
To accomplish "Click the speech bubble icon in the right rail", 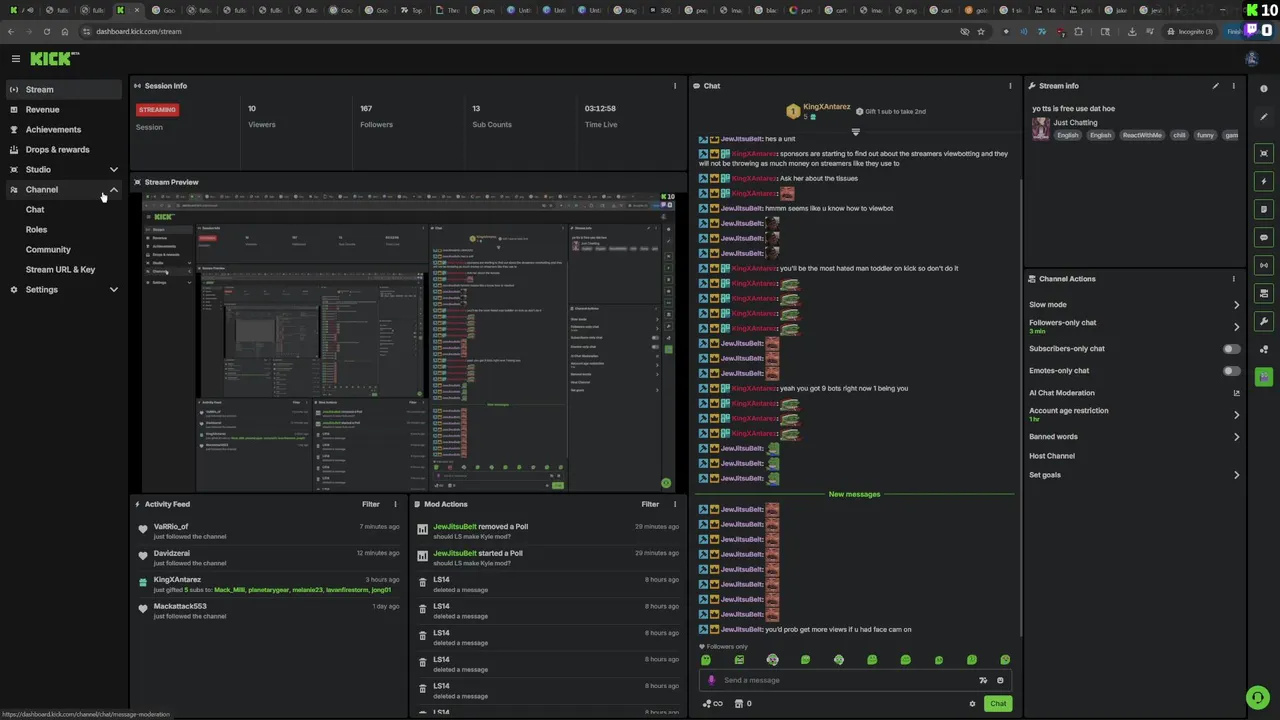I will click(1264, 237).
